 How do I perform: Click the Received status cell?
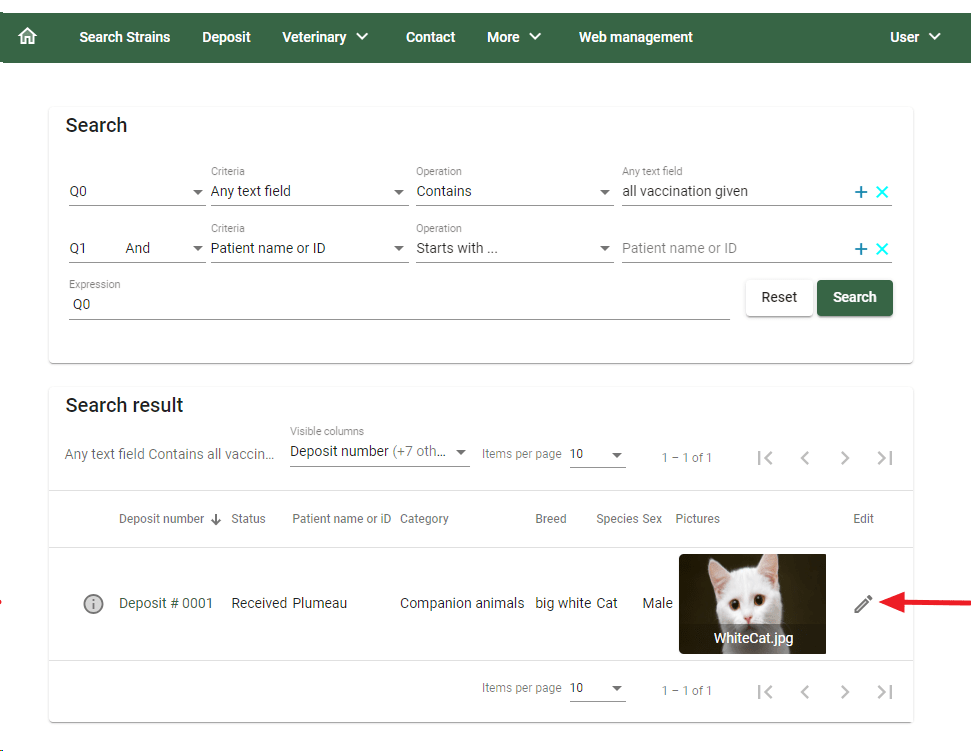click(x=259, y=603)
